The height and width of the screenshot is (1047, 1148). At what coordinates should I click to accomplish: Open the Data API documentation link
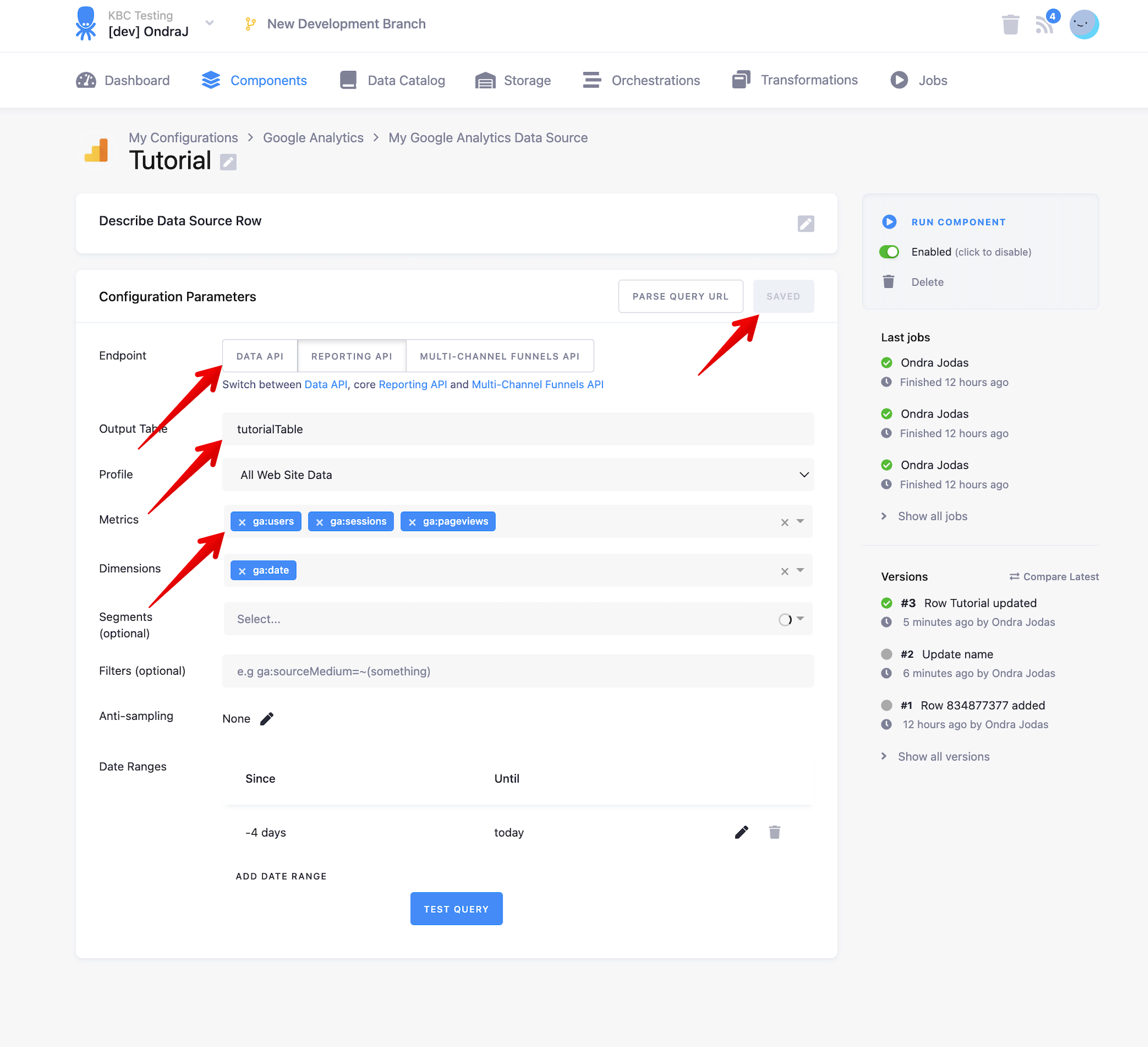pos(326,385)
